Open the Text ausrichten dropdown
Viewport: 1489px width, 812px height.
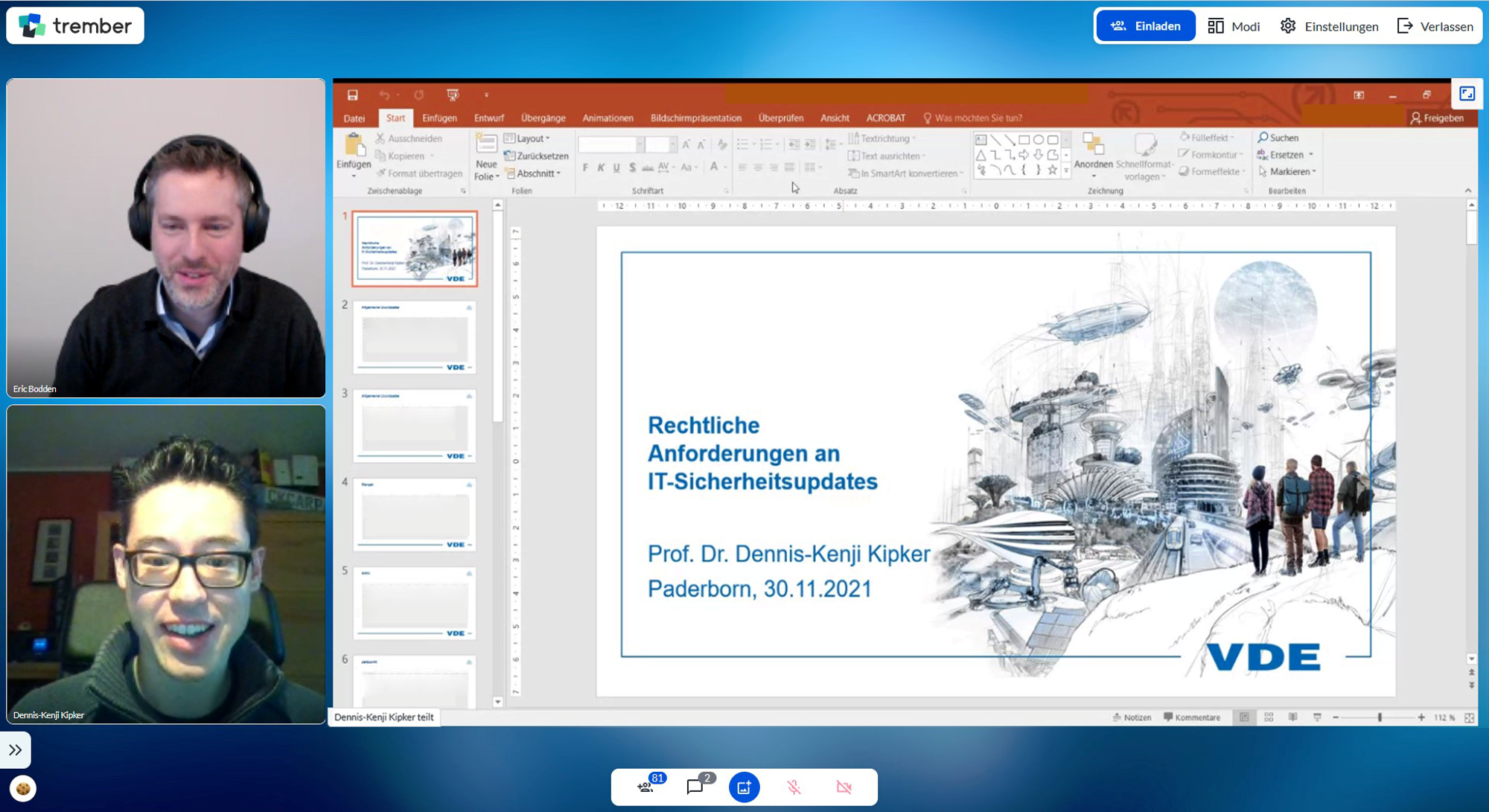887,156
